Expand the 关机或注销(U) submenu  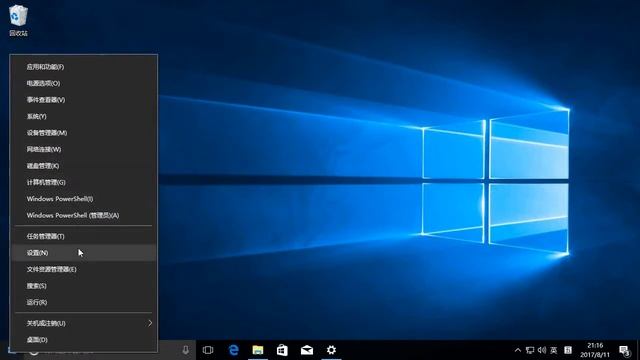click(83, 323)
